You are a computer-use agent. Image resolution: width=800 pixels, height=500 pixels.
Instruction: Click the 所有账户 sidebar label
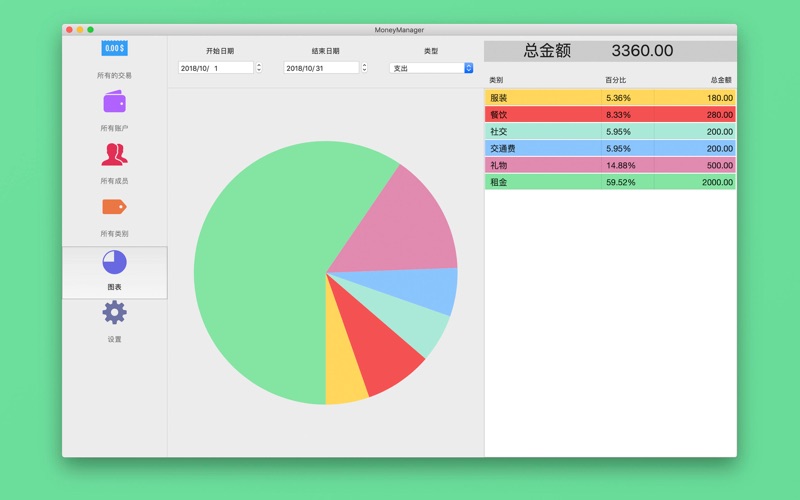(114, 128)
